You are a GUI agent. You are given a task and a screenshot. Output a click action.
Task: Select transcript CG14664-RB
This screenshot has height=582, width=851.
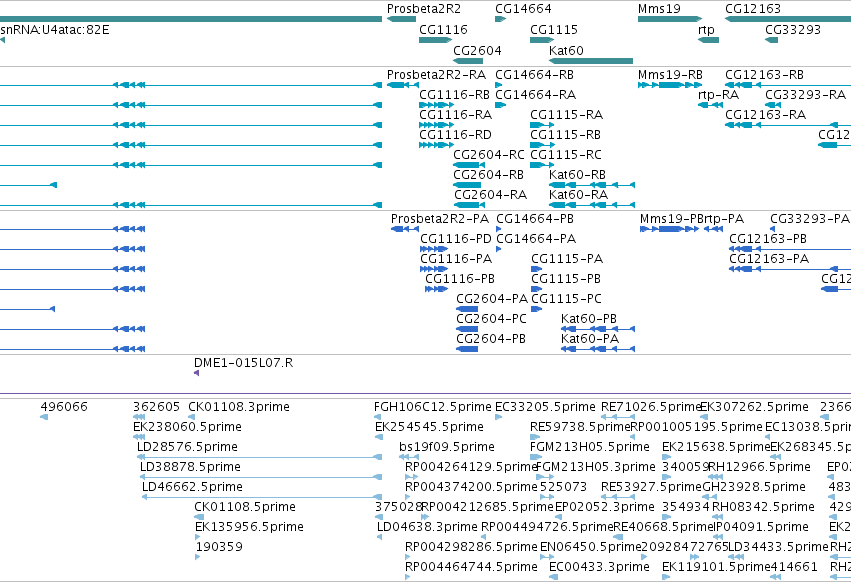point(534,74)
